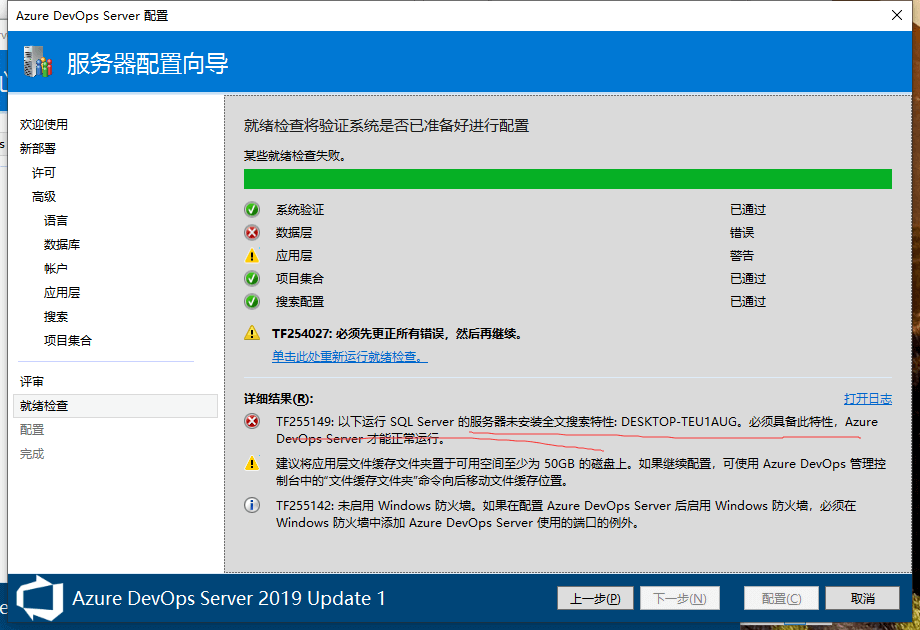
Task: Click the 取消 button
Action: pos(862,599)
